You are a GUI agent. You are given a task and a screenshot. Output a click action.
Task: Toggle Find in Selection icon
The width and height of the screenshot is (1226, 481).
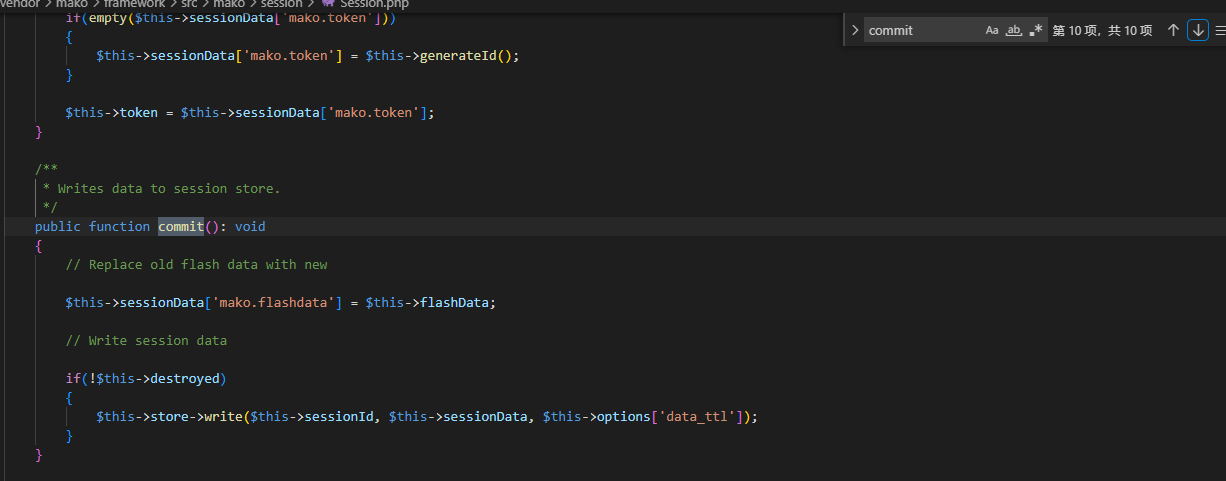(1220, 30)
